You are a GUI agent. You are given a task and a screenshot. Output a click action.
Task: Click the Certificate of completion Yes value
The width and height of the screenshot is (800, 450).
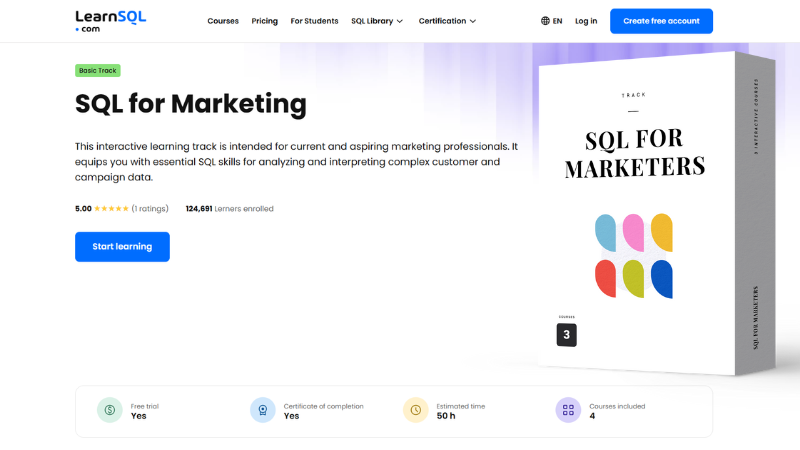click(x=291, y=416)
